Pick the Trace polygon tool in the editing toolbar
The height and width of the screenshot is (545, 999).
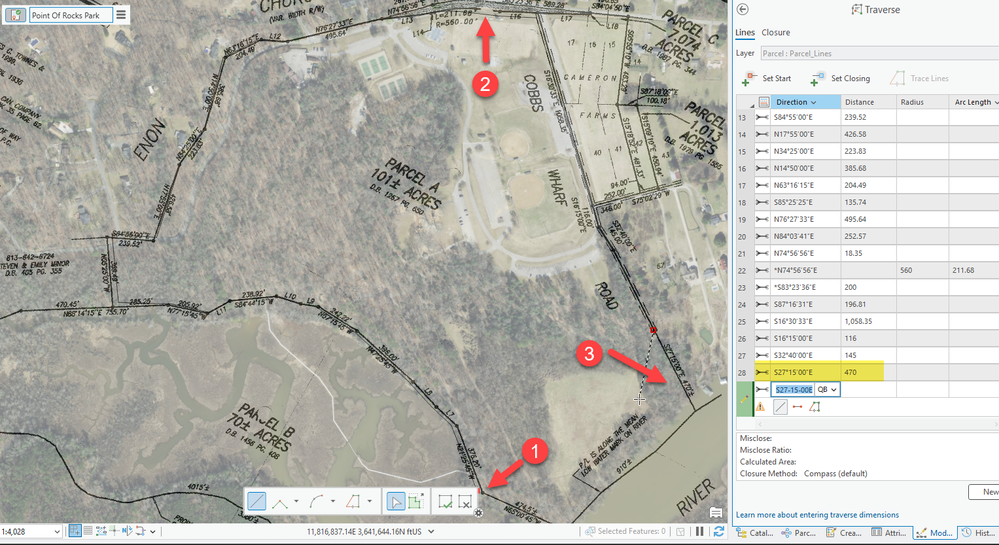point(353,502)
